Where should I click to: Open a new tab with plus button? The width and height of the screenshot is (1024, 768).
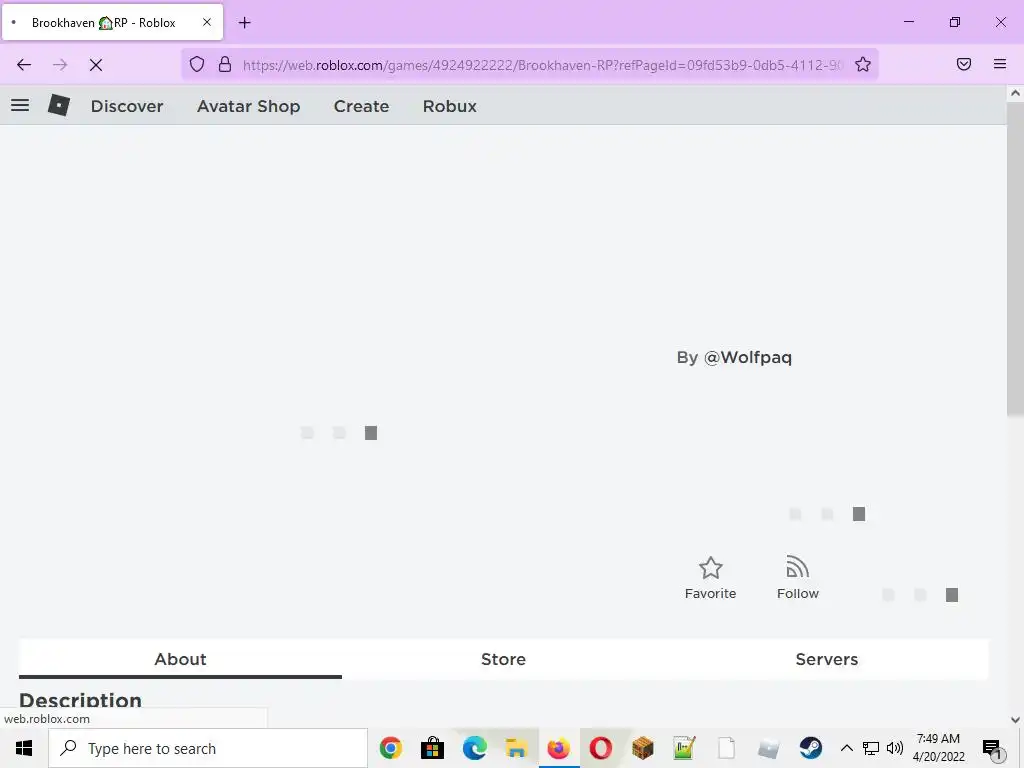point(245,23)
